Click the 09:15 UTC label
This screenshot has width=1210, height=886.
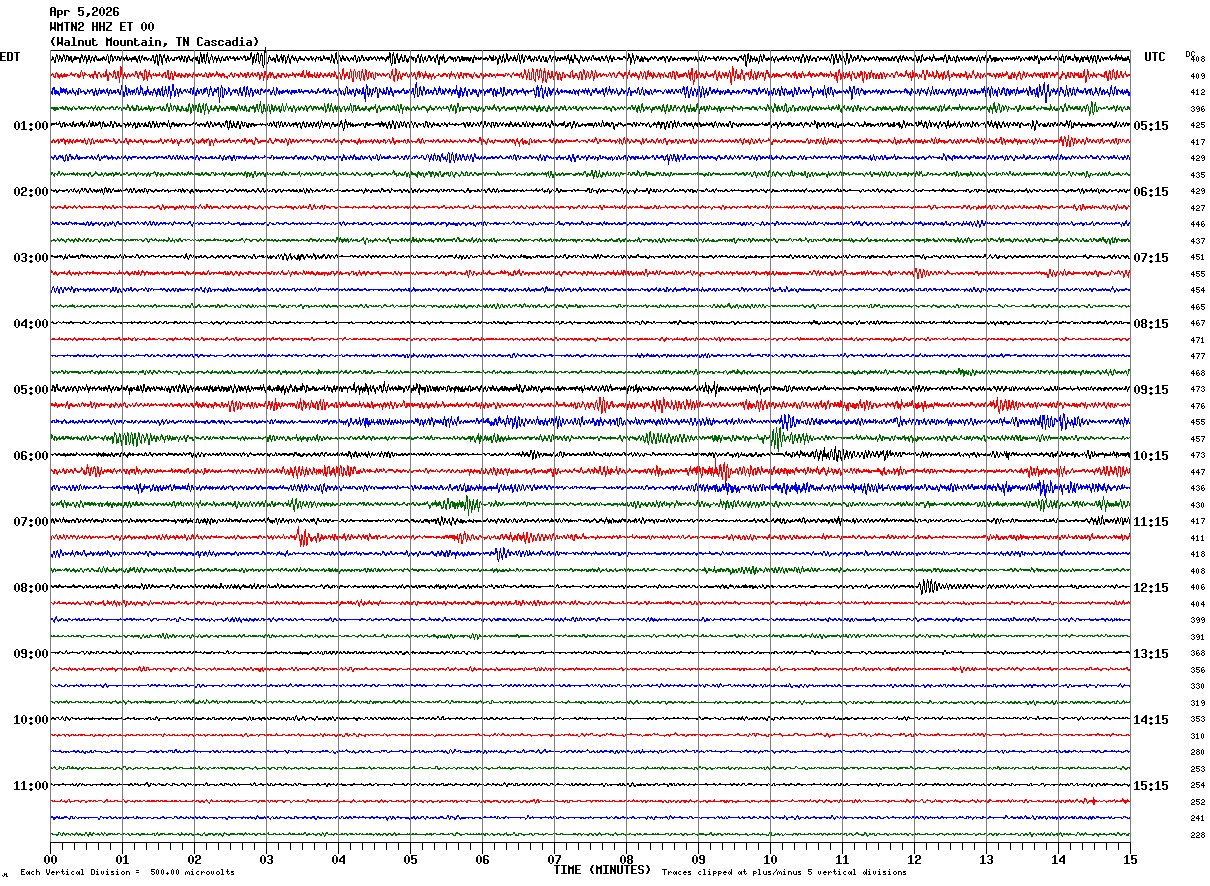[x=1150, y=390]
